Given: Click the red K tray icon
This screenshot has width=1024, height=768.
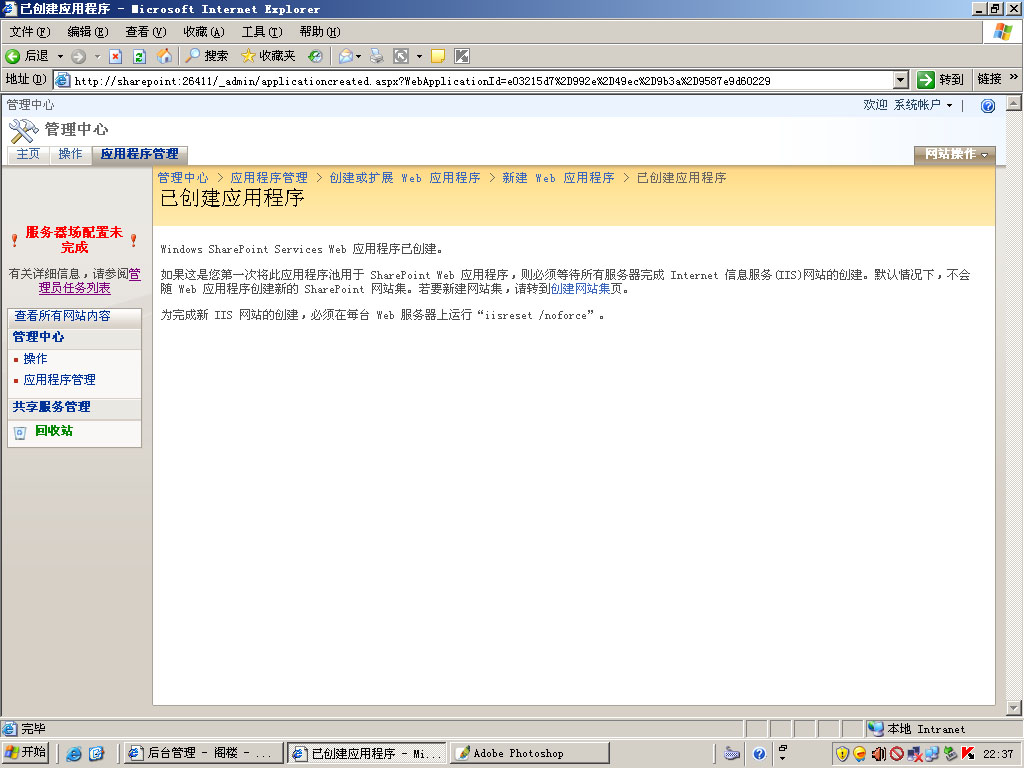Looking at the screenshot, I should 968,754.
